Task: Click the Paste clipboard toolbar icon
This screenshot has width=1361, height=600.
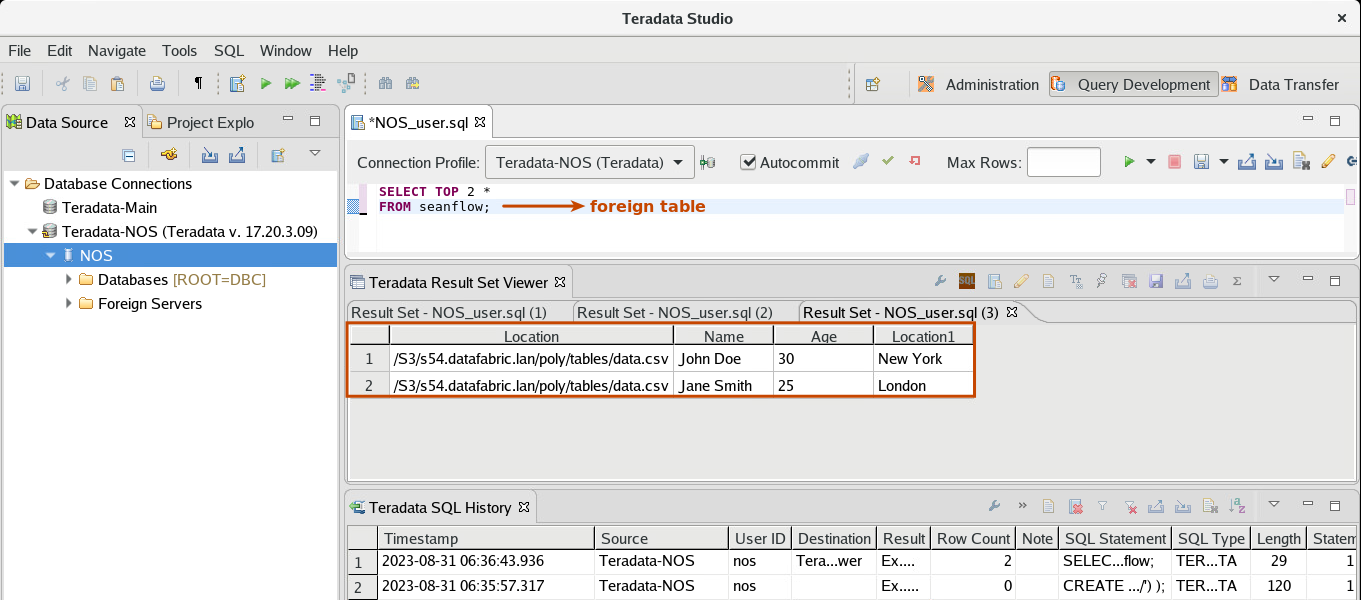Action: pos(117,84)
